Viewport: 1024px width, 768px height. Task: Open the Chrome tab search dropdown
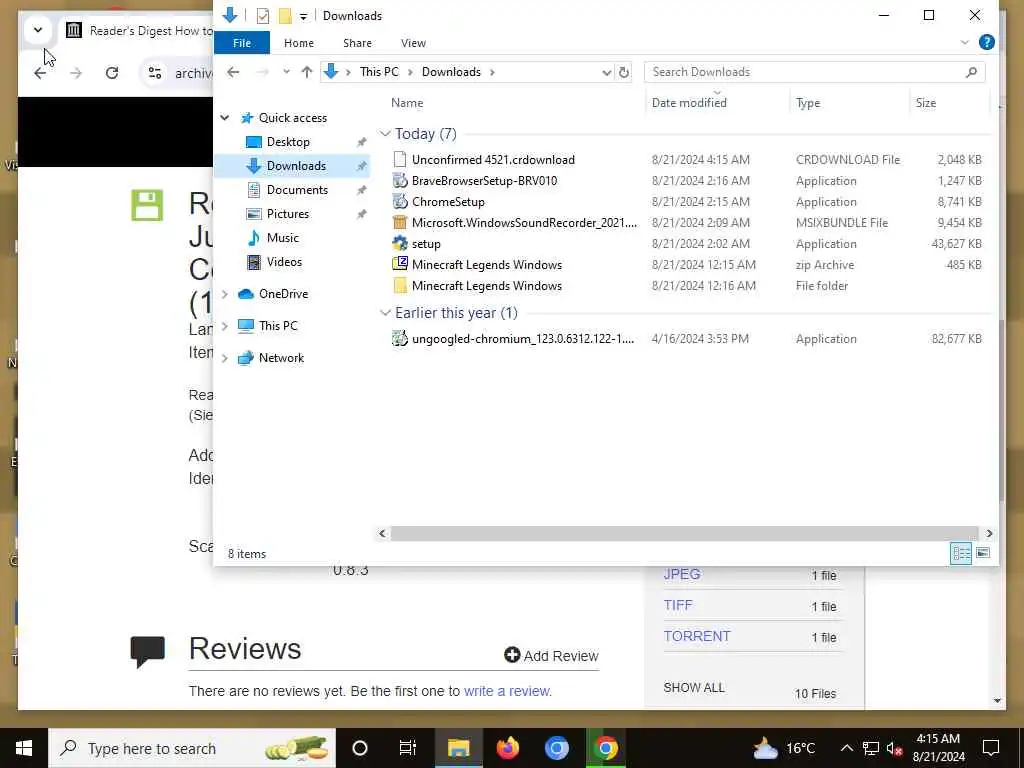(38, 30)
